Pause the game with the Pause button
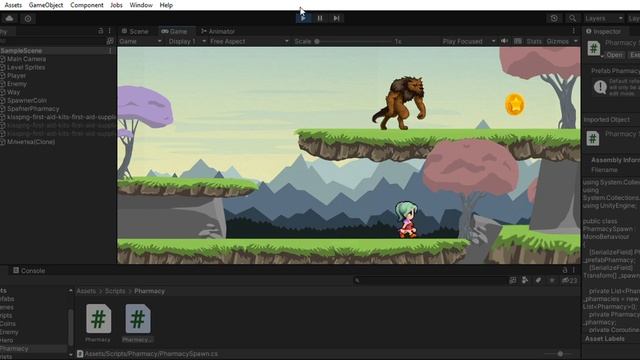Screen dimensions: 640x360 click(320, 18)
